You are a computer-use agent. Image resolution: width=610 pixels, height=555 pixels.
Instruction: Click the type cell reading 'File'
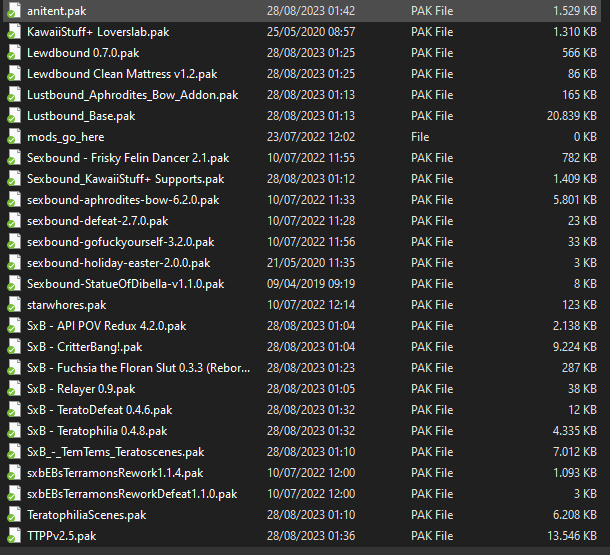click(x=420, y=137)
